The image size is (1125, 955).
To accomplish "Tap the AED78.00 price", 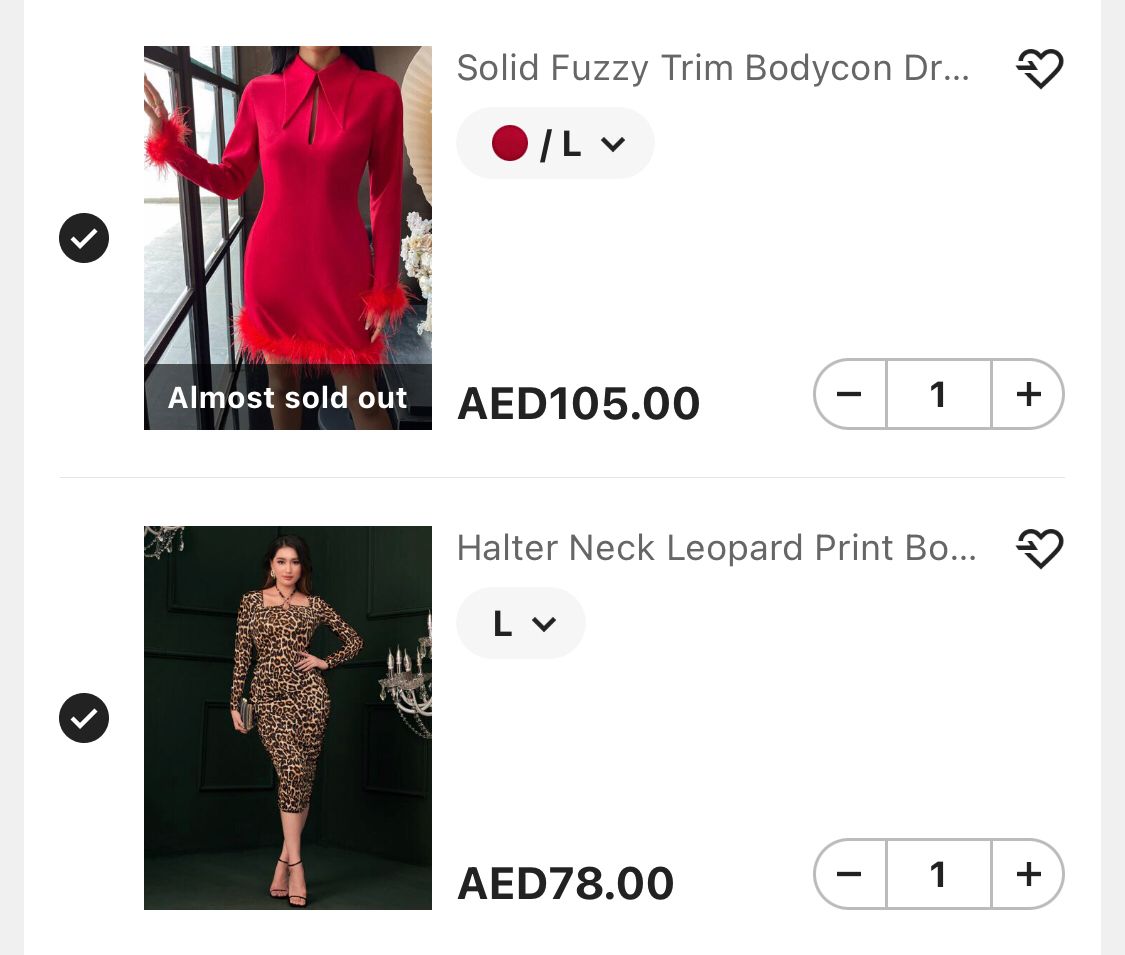I will coord(565,884).
